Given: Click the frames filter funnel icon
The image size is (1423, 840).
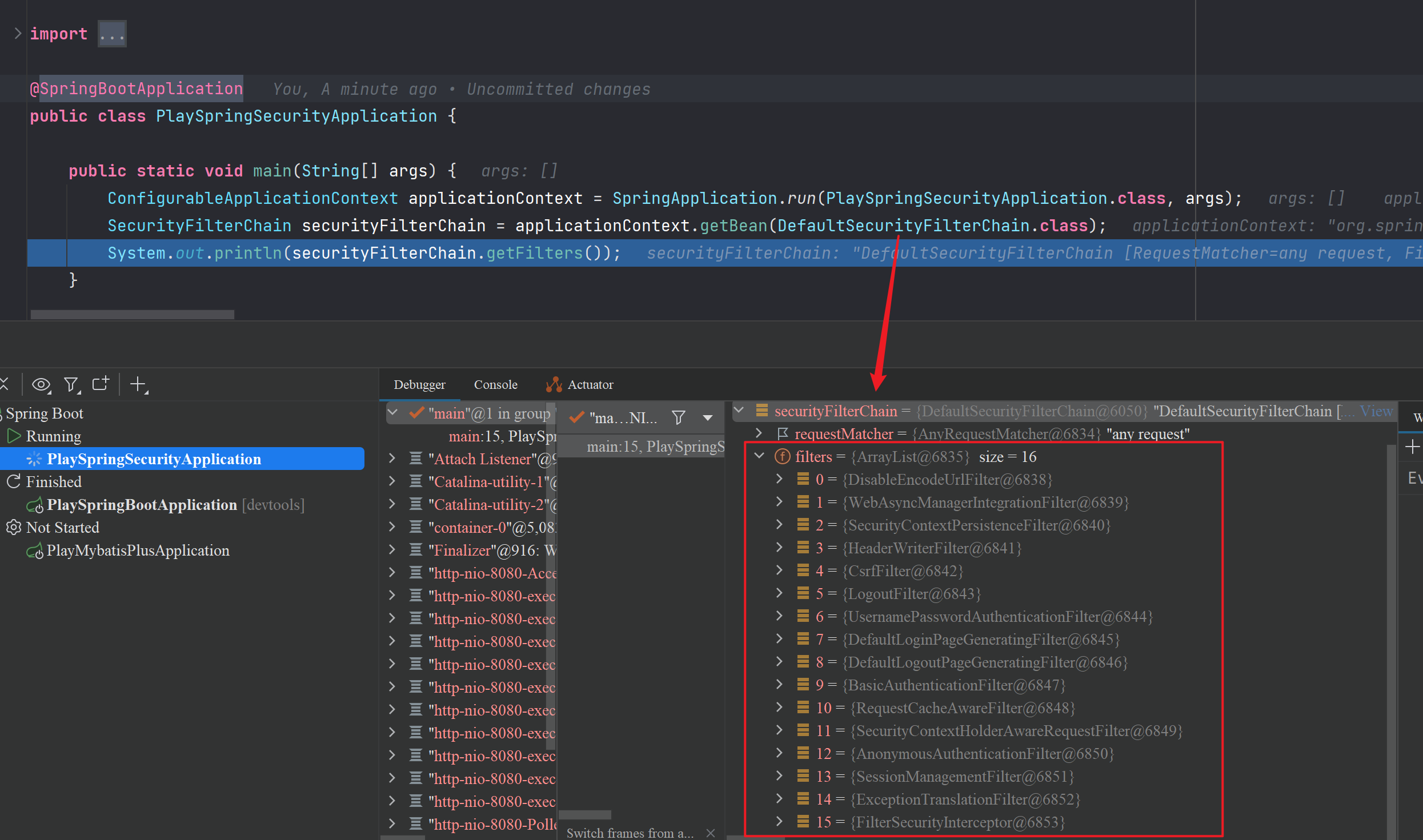Looking at the screenshot, I should pos(679,418).
